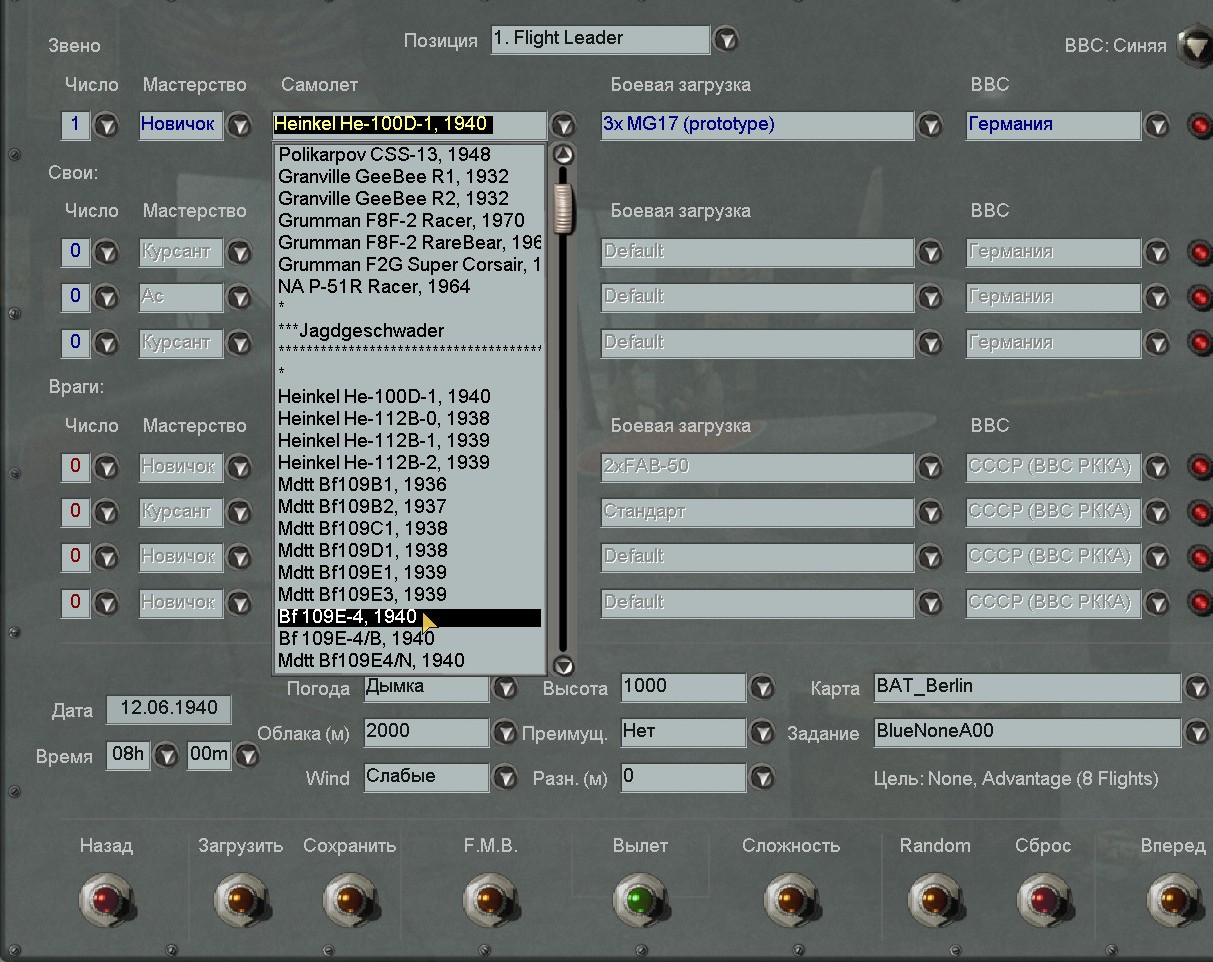Click red light in the Ас friendly row
The height and width of the screenshot is (962, 1213).
click(1198, 298)
